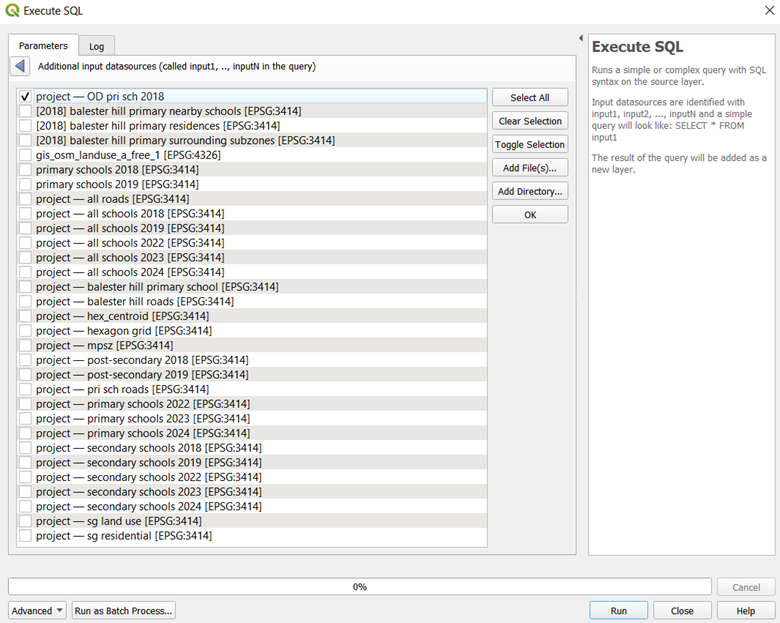Enable the project — mpsz layer checkbox

[x=25, y=345]
